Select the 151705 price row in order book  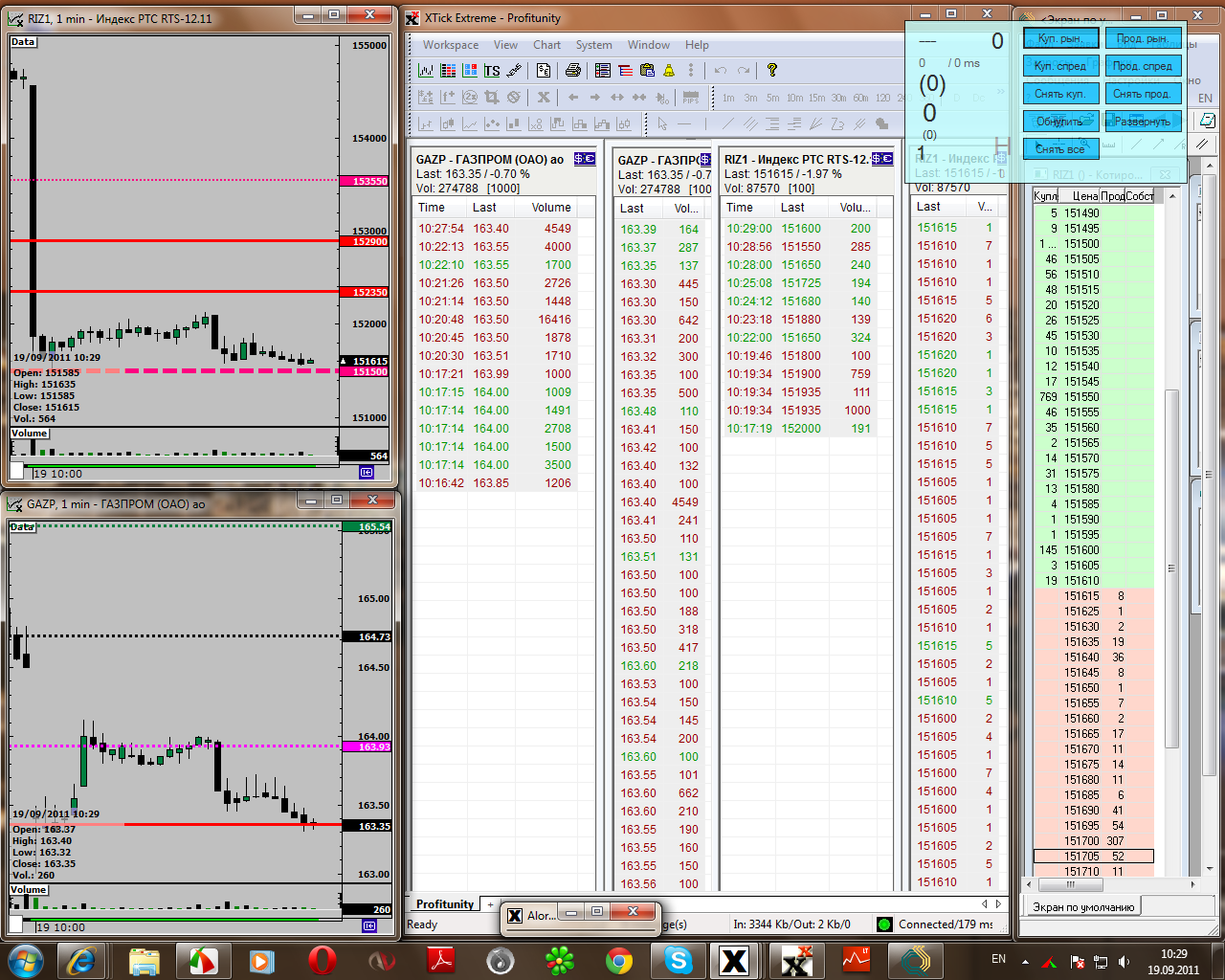point(1093,857)
